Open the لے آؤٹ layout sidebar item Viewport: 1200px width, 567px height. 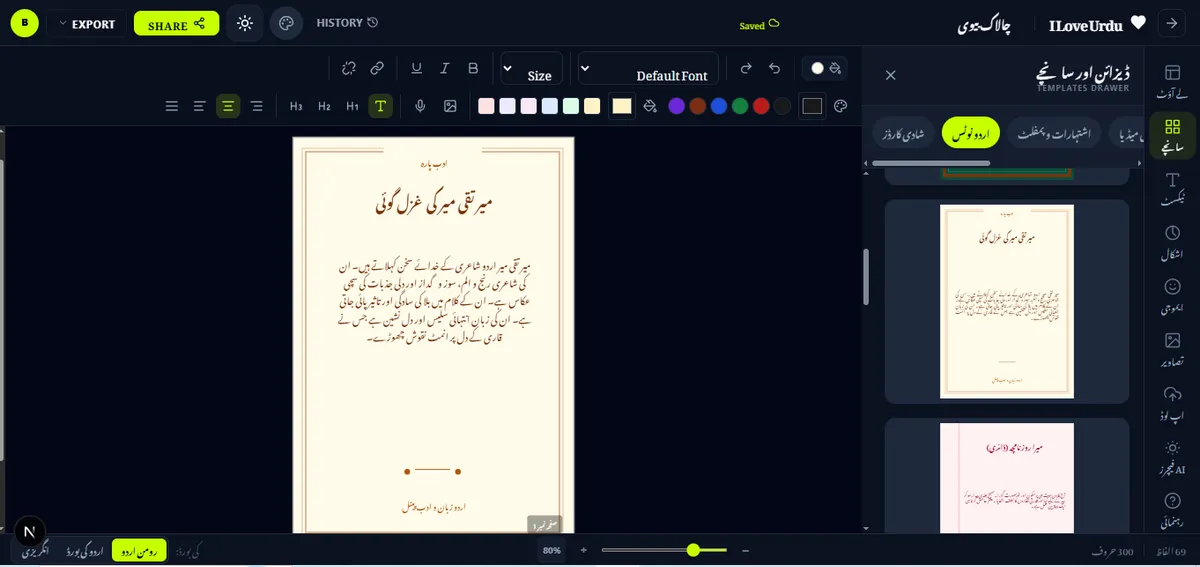(x=1173, y=83)
